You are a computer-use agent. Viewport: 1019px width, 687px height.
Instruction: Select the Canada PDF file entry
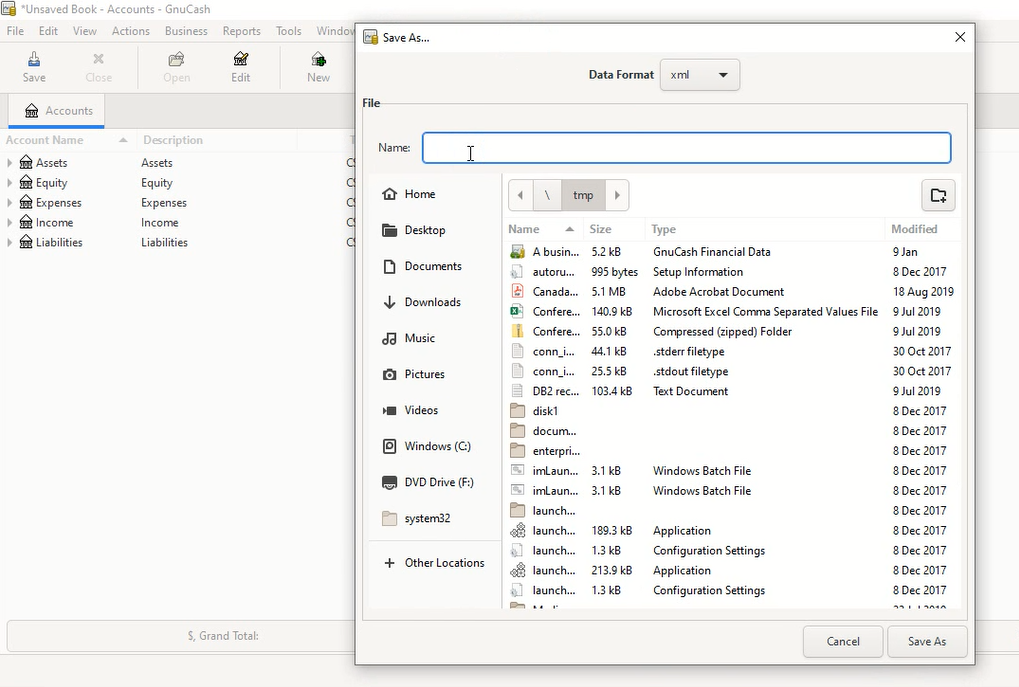(555, 292)
